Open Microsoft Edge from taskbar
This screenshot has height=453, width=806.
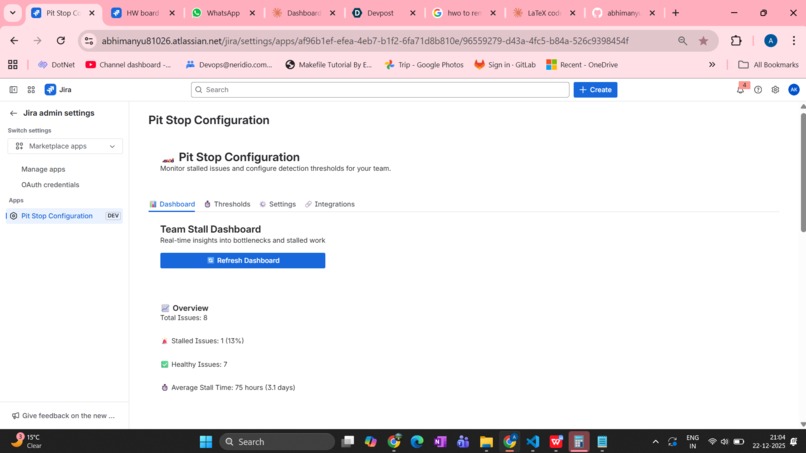(x=417, y=442)
